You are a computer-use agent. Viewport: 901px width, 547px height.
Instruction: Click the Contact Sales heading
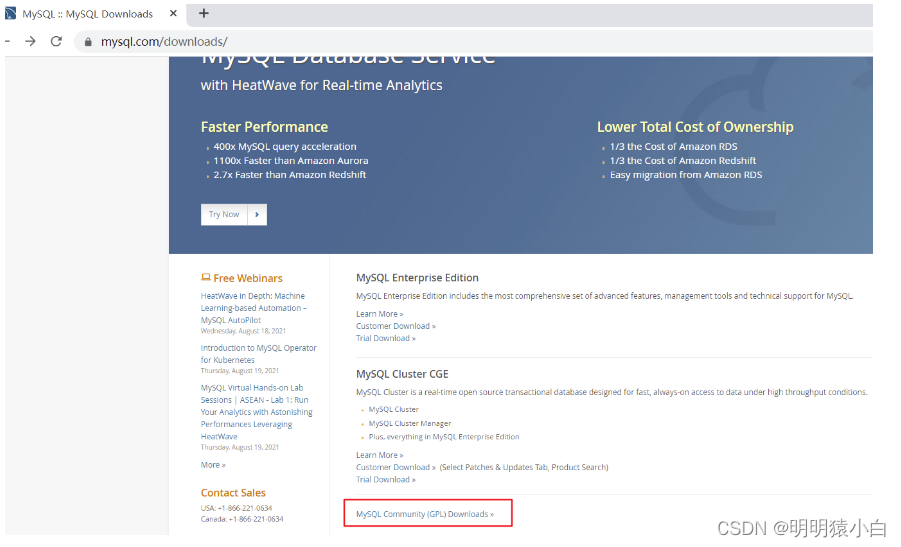pos(233,493)
